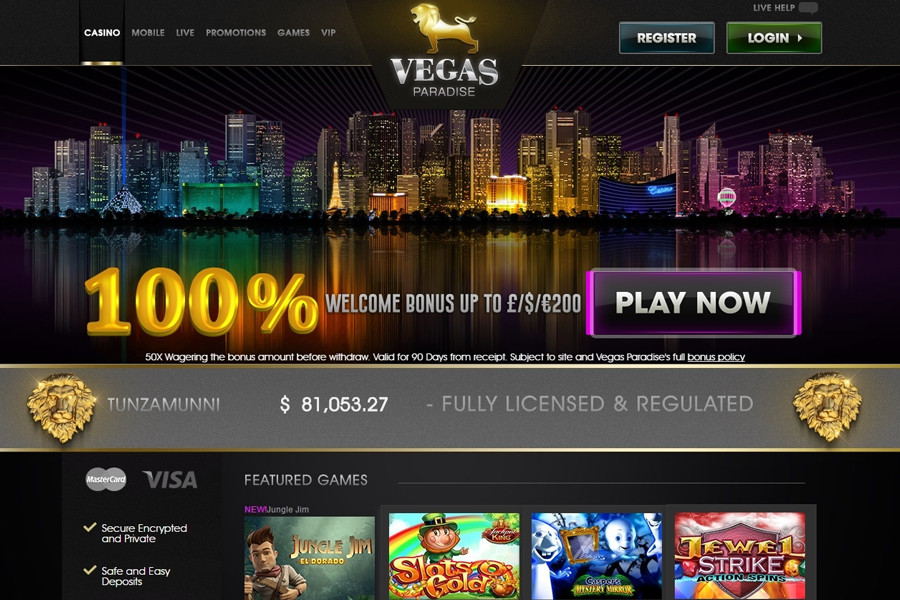
Task: Click the green Login button
Action: pyautogui.click(x=774, y=38)
